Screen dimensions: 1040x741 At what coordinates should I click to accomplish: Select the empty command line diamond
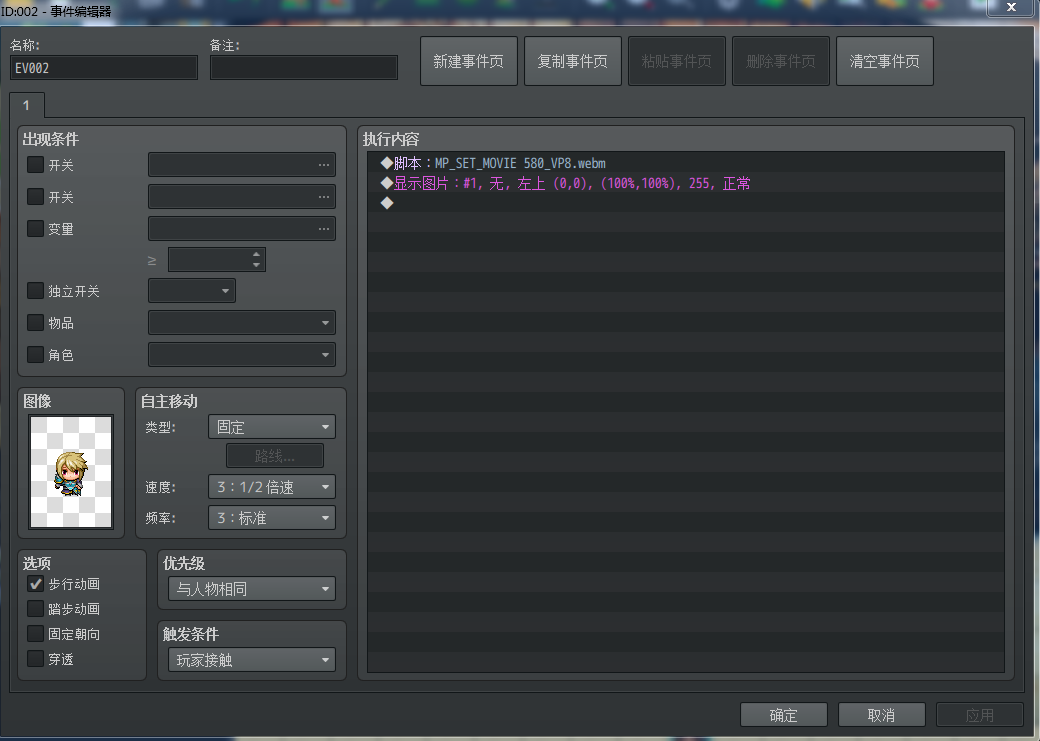click(x=387, y=203)
